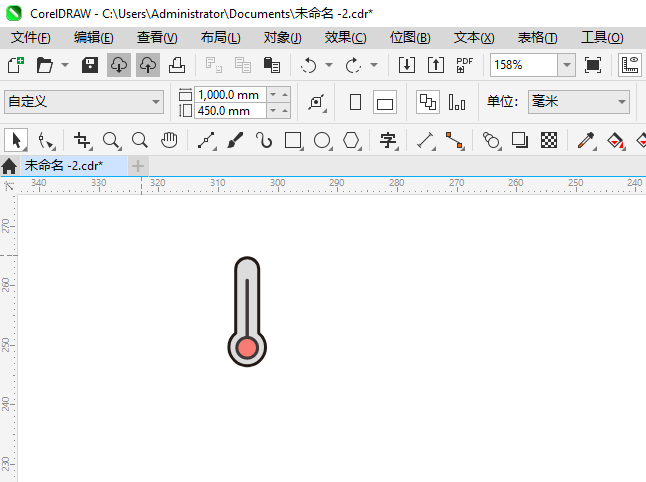Select the Eyedropper tool
Viewport: 646px width, 482px height.
[586, 140]
